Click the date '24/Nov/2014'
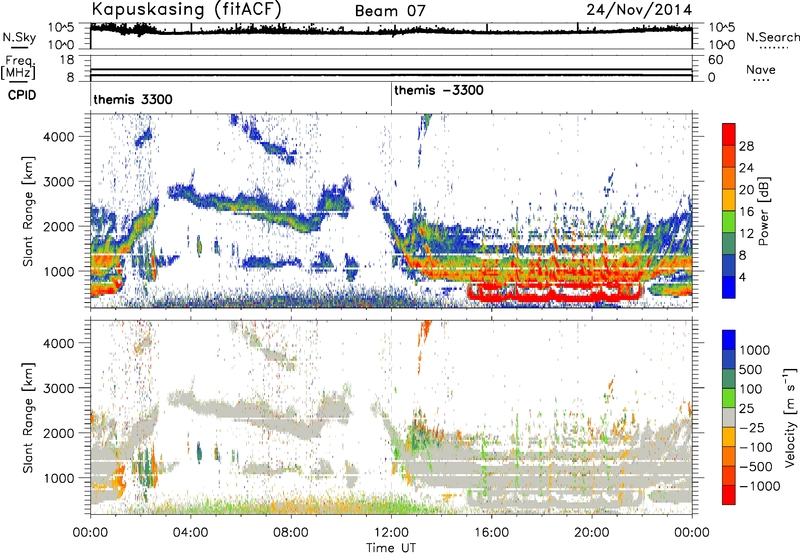This screenshot has width=800, height=554. tap(639, 9)
